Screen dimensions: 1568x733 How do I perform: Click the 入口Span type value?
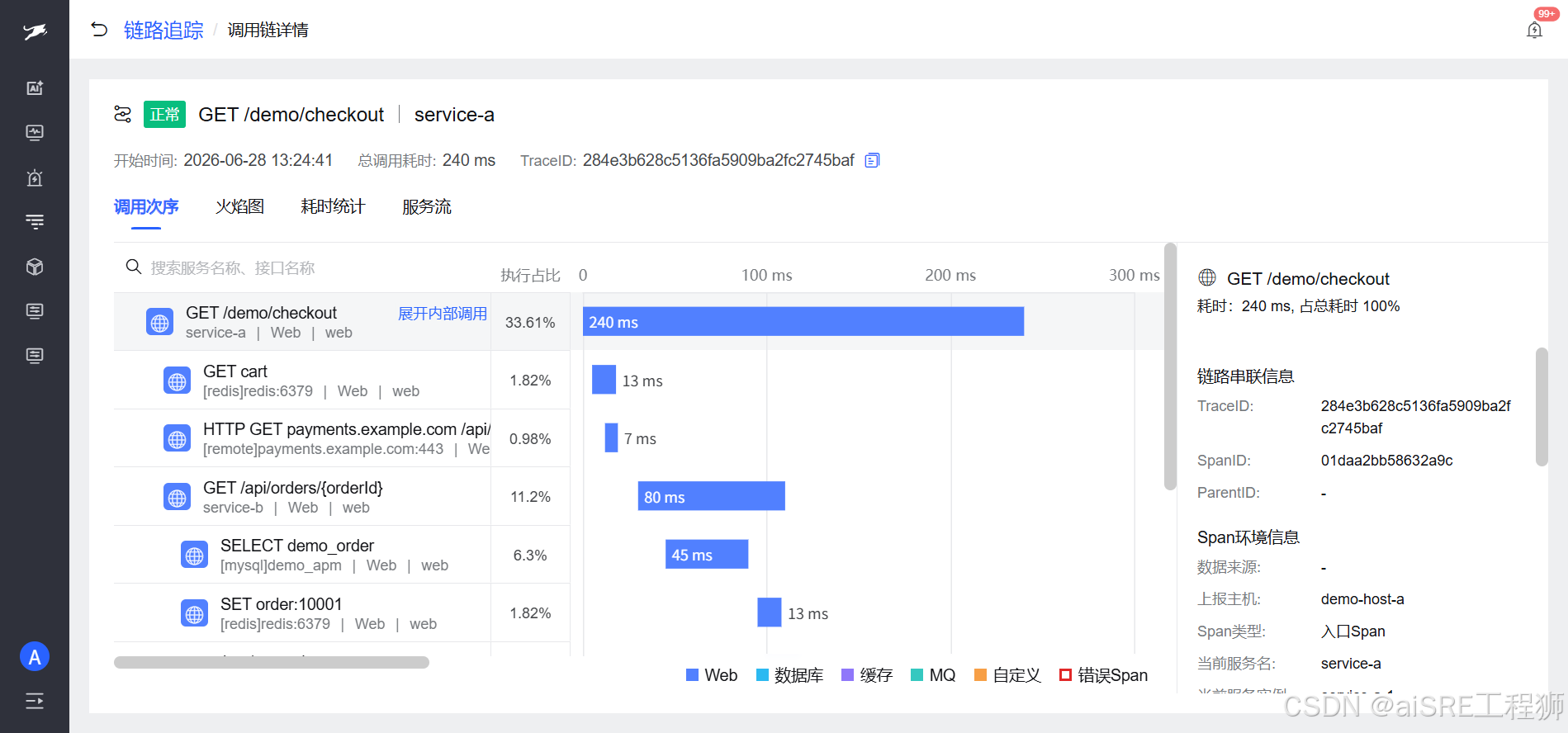1353,631
